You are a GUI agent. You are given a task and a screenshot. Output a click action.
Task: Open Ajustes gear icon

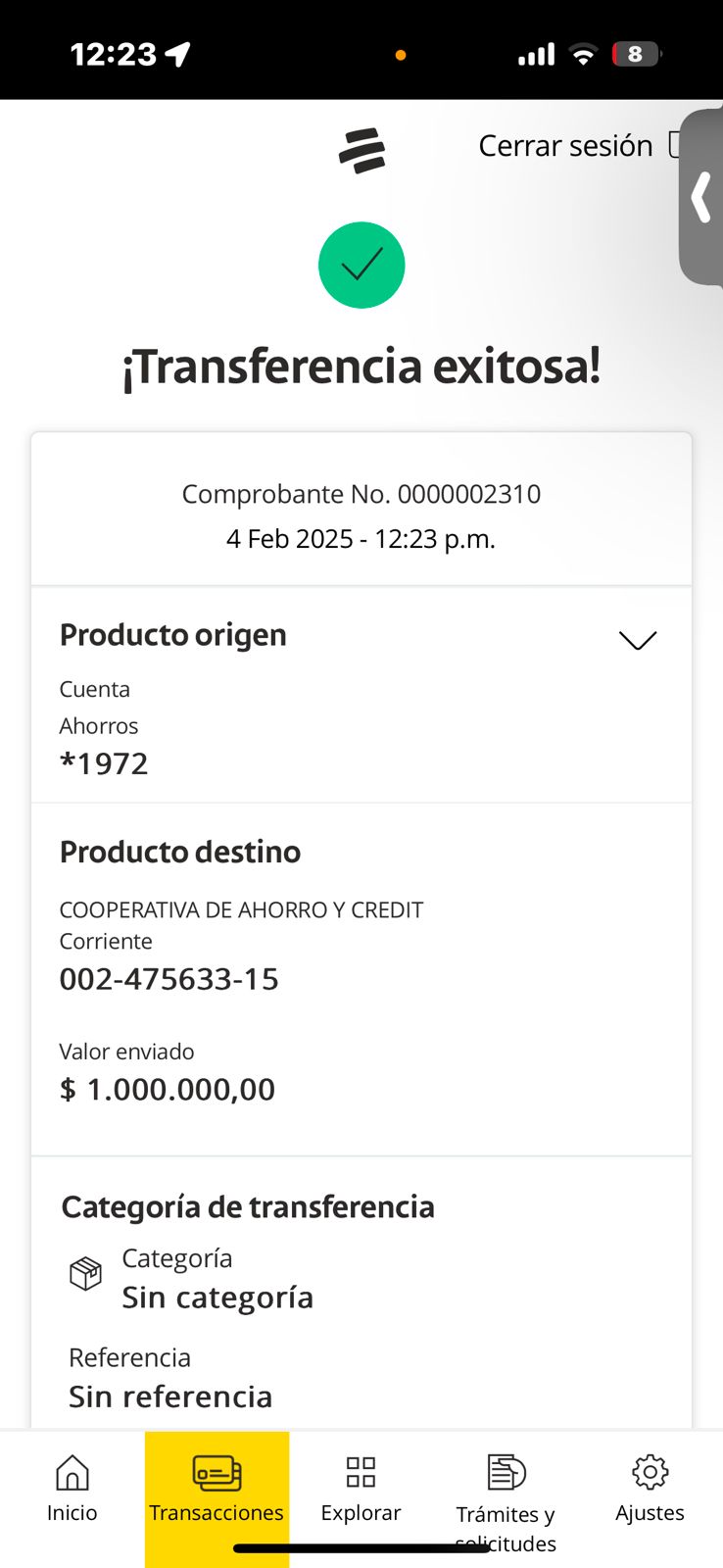(650, 1472)
